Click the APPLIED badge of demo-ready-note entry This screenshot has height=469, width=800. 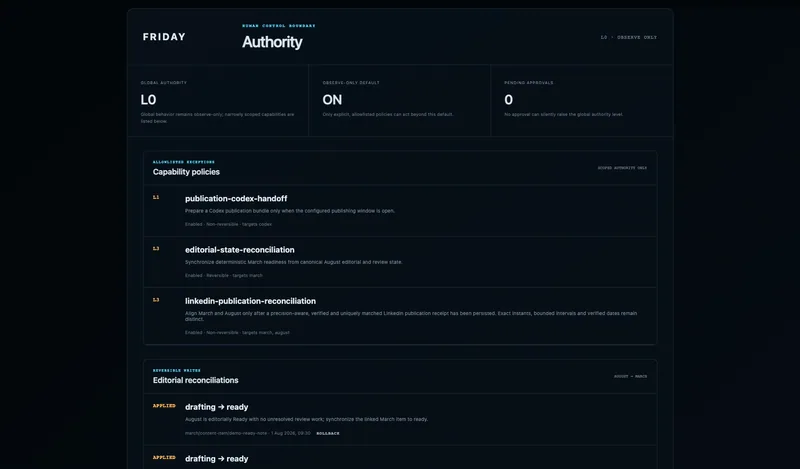pos(164,406)
